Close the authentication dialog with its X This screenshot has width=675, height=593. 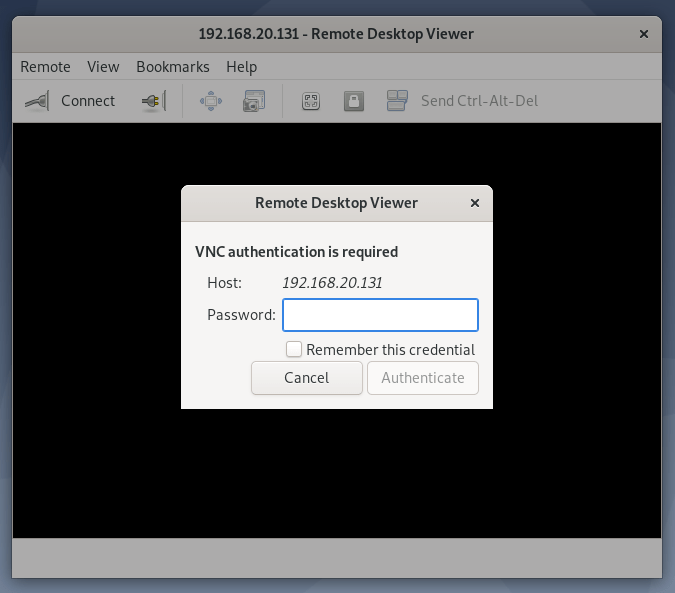point(475,203)
